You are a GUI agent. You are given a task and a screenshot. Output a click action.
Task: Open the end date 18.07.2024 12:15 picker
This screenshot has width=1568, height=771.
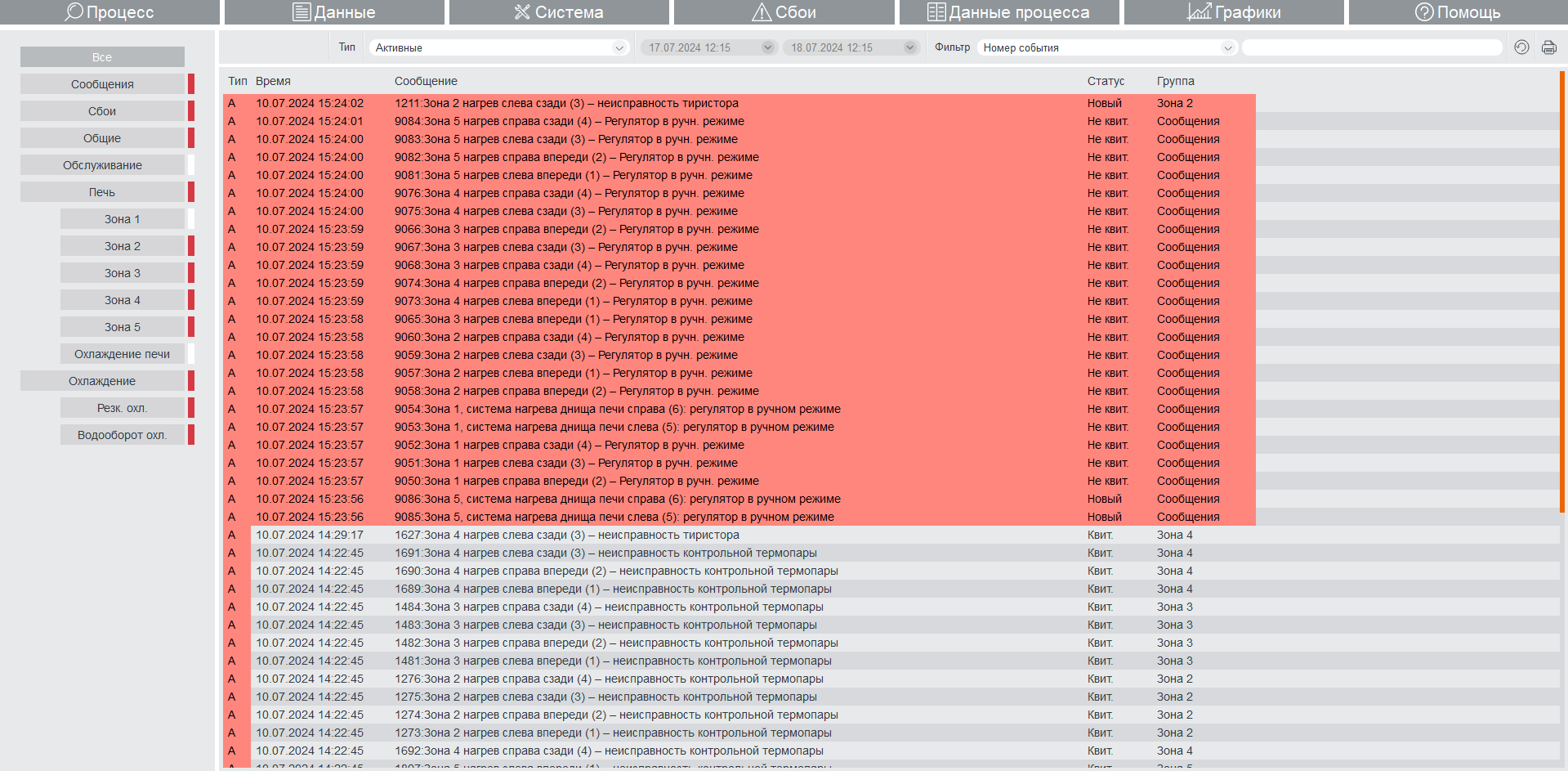click(x=851, y=47)
